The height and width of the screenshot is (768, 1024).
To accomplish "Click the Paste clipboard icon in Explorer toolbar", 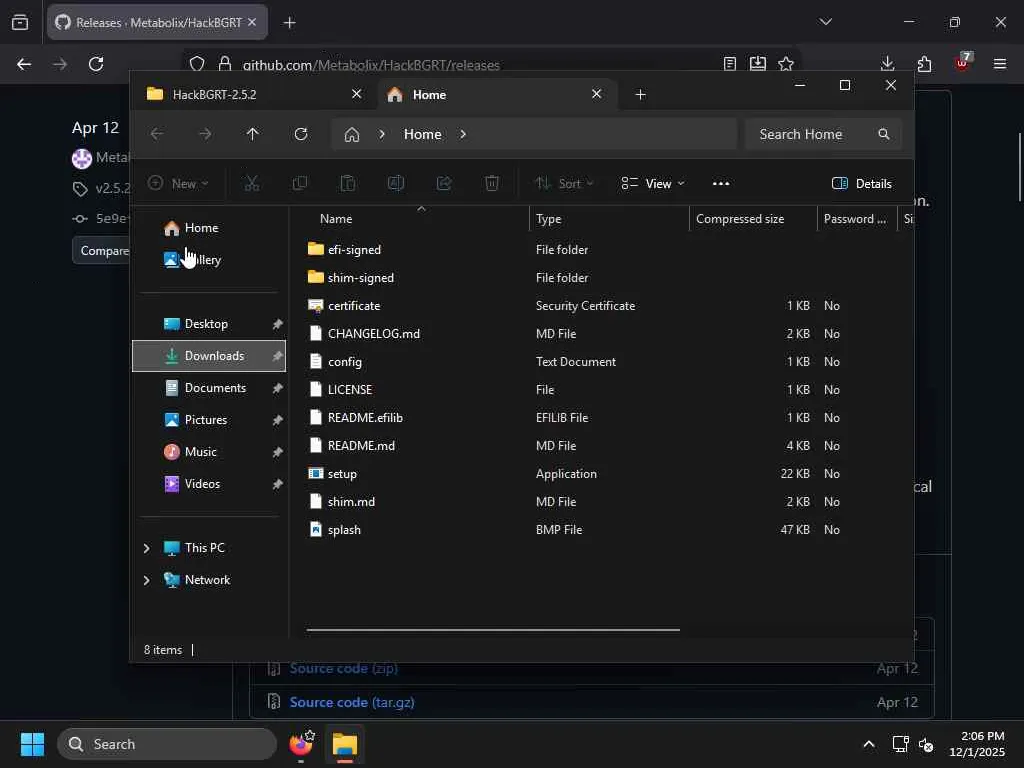I will 348,184.
